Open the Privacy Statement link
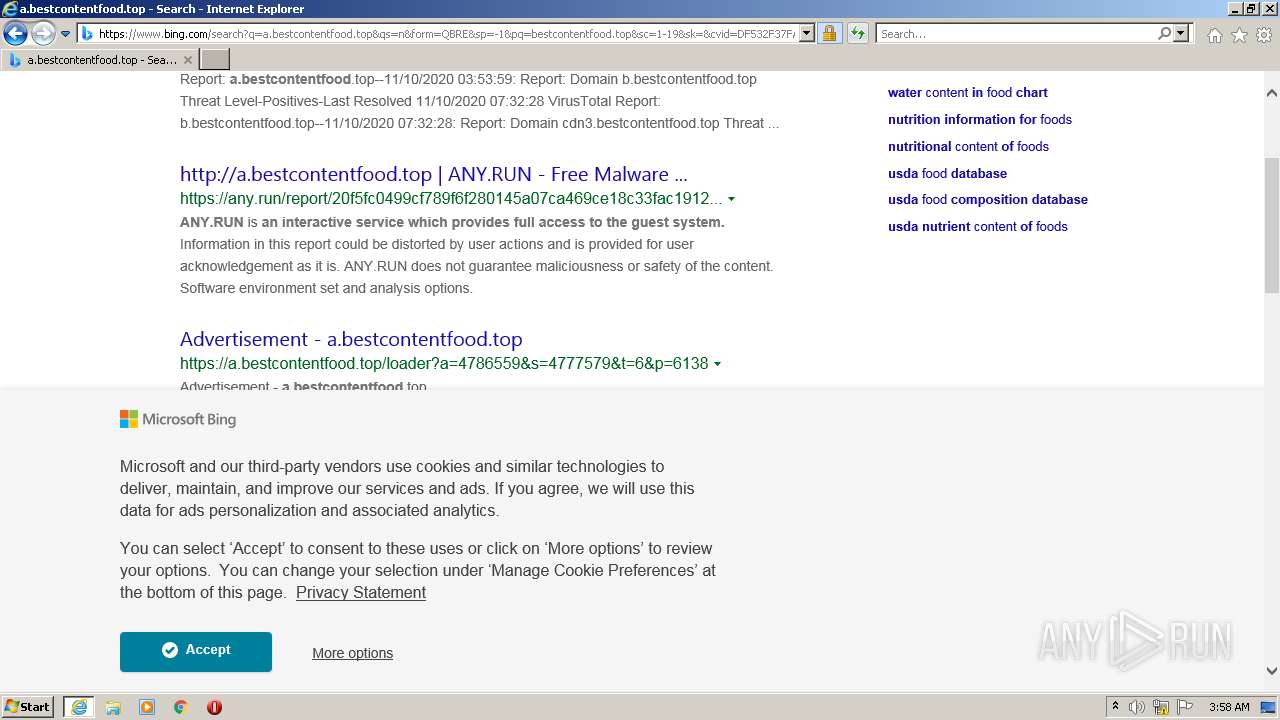The image size is (1280, 720). [x=361, y=592]
